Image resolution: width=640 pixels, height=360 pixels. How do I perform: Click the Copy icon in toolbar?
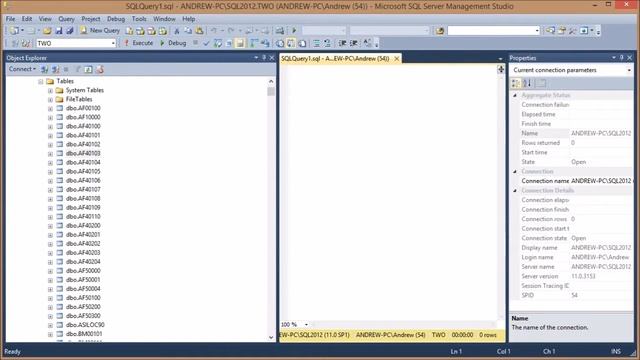(x=188, y=31)
